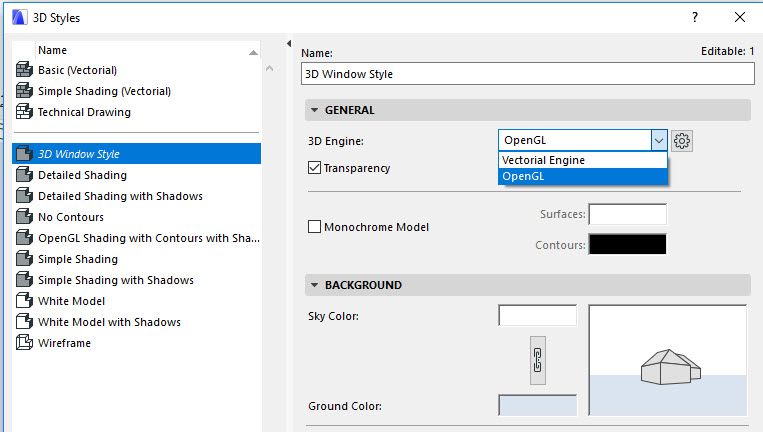Screen dimensions: 763x432
Task: Open the 3D Engine dropdown arrow
Action: click(658, 141)
